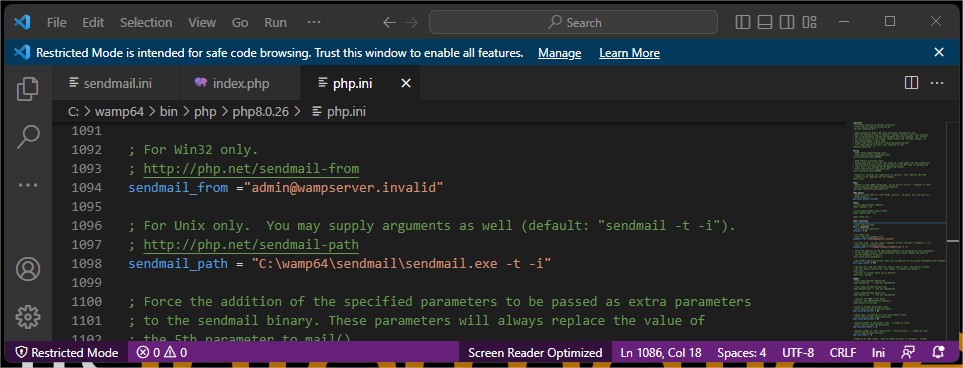The width and height of the screenshot is (963, 368).
Task: Show additional views ellipsis in activity bar
Action: coord(28,184)
